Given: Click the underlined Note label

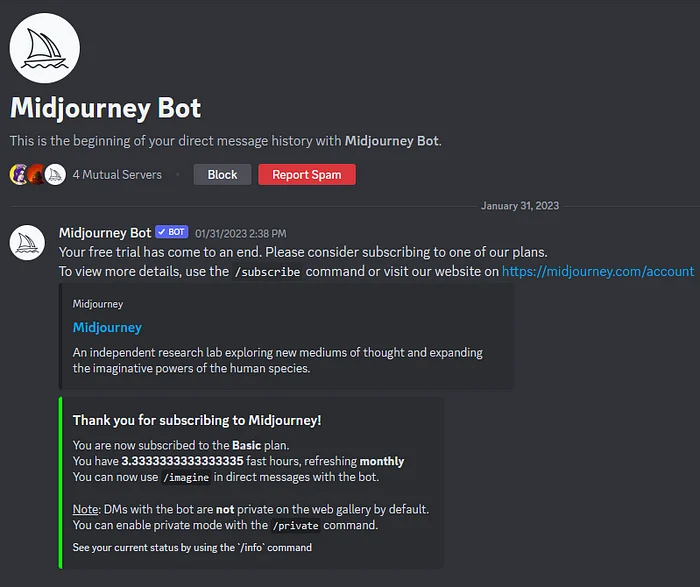Looking at the screenshot, I should tap(86, 509).
